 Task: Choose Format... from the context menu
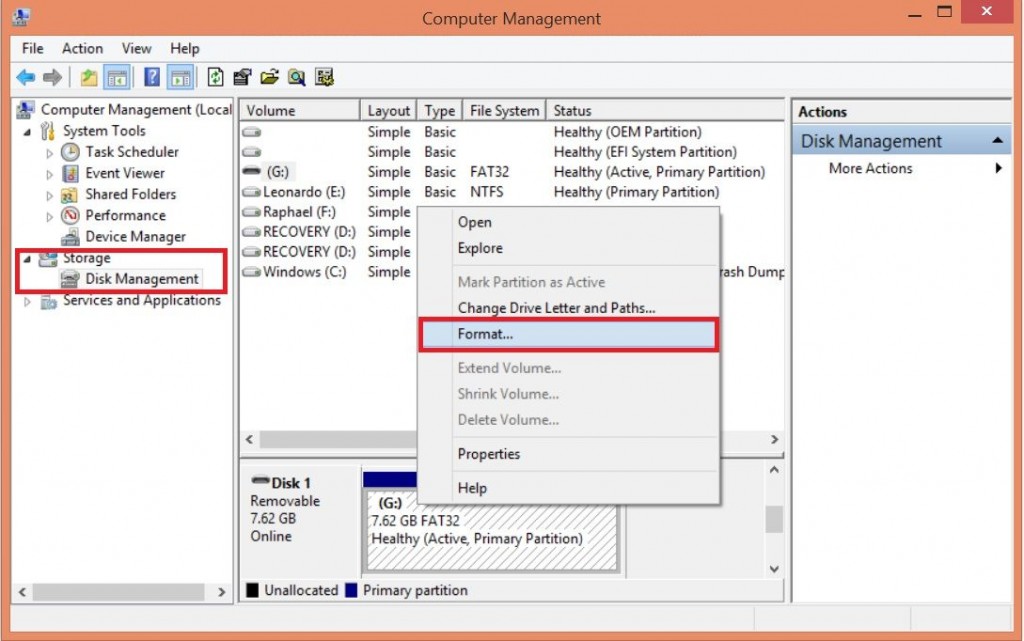[x=485, y=334]
